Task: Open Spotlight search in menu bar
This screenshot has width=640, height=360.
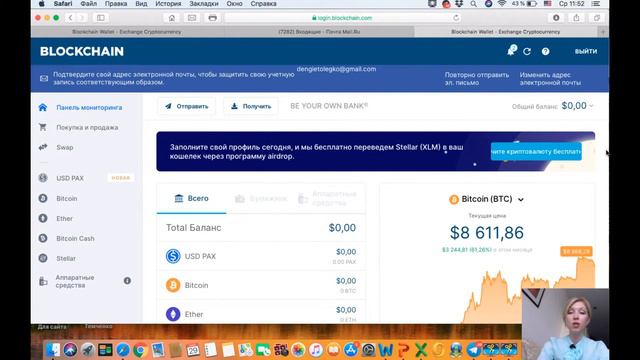Action: [x=473, y=4]
